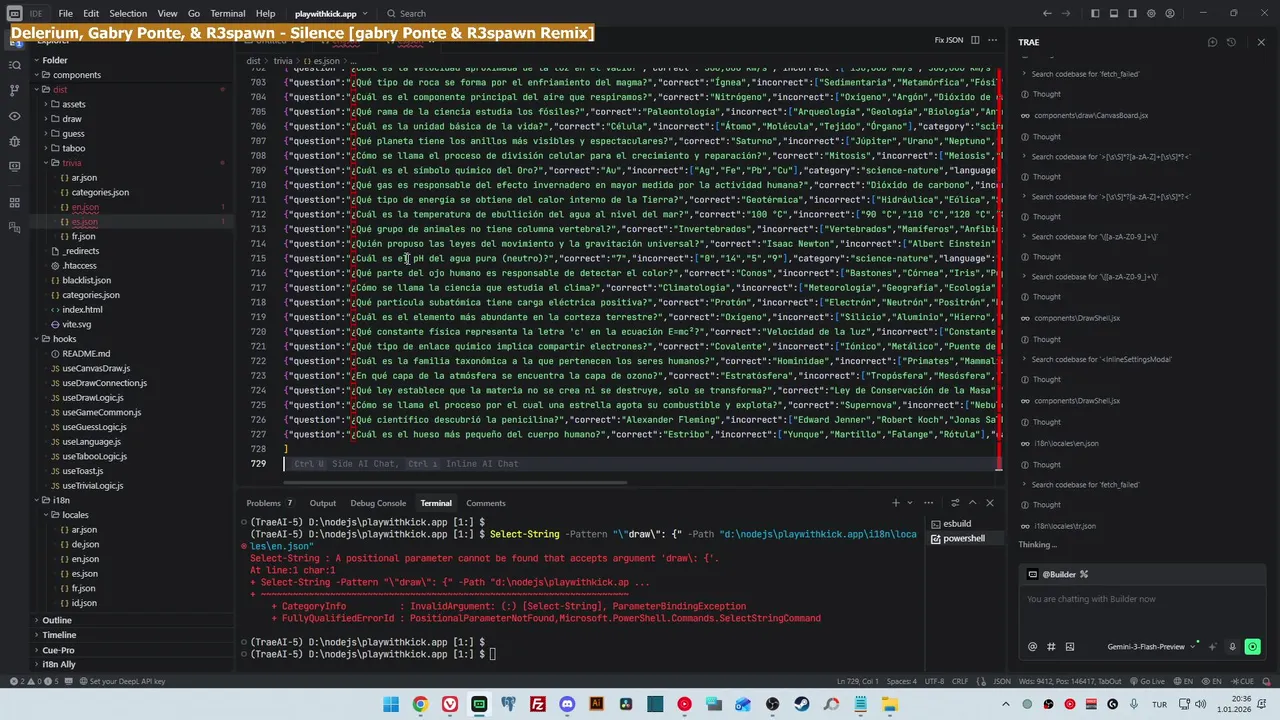Click the UTF-8 encoding status entry
This screenshot has width=1280, height=720.
coord(934,681)
